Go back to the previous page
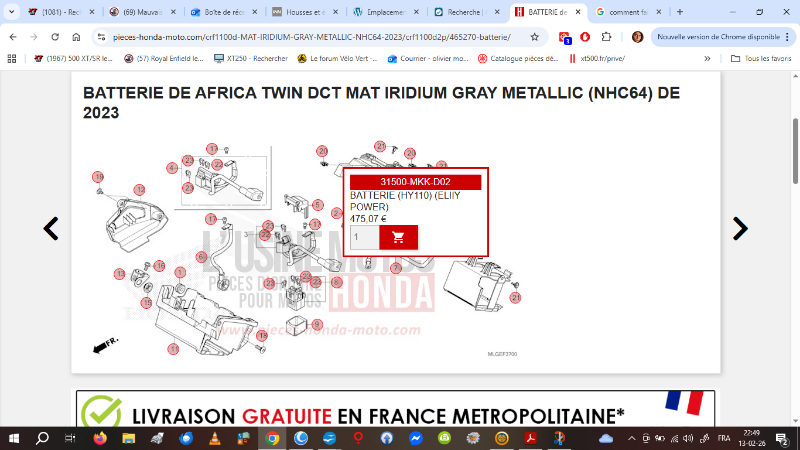 tap(13, 37)
